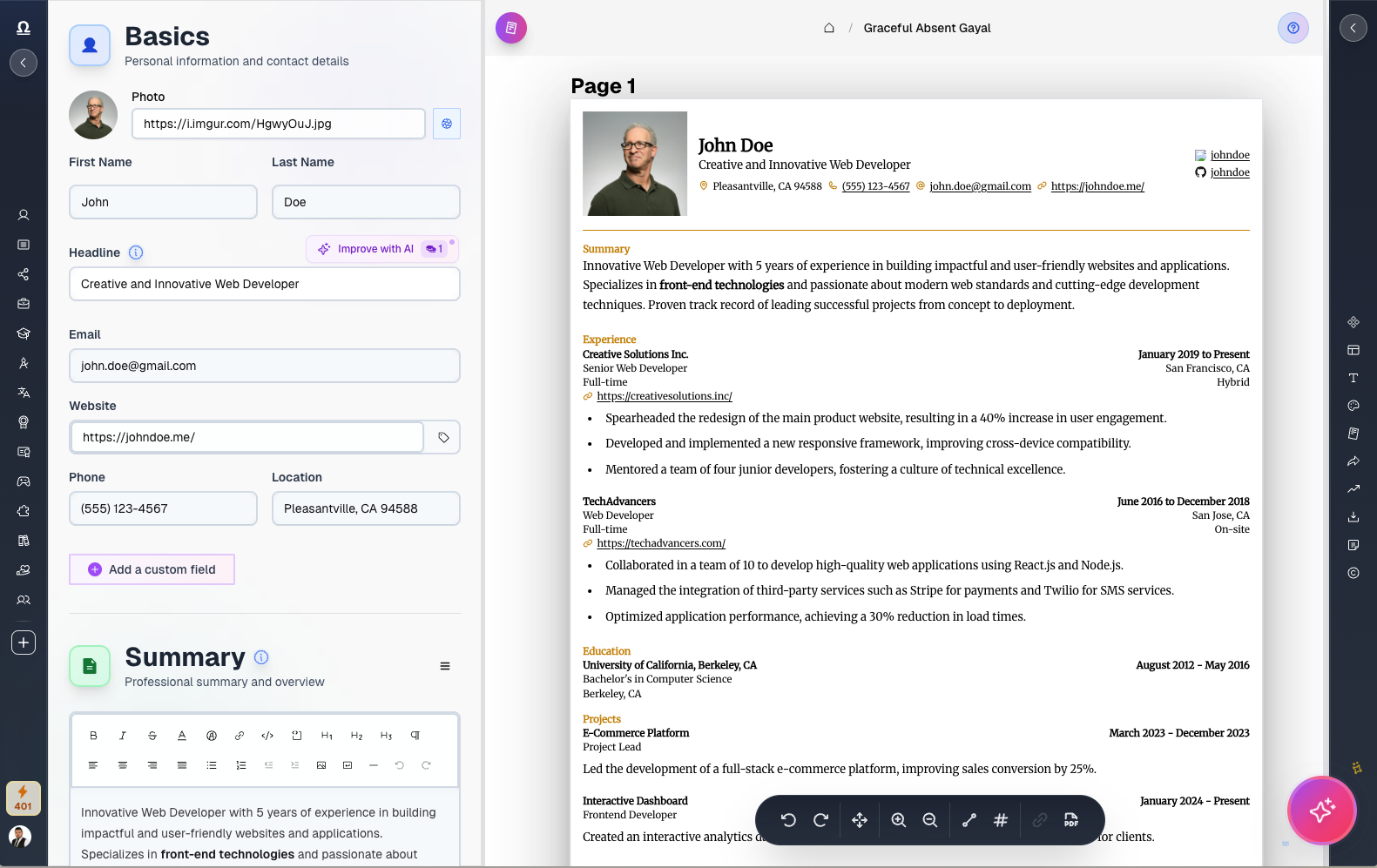Viewport: 1377px width, 868px height.
Task: Click Improve with AI button
Action: [381, 249]
